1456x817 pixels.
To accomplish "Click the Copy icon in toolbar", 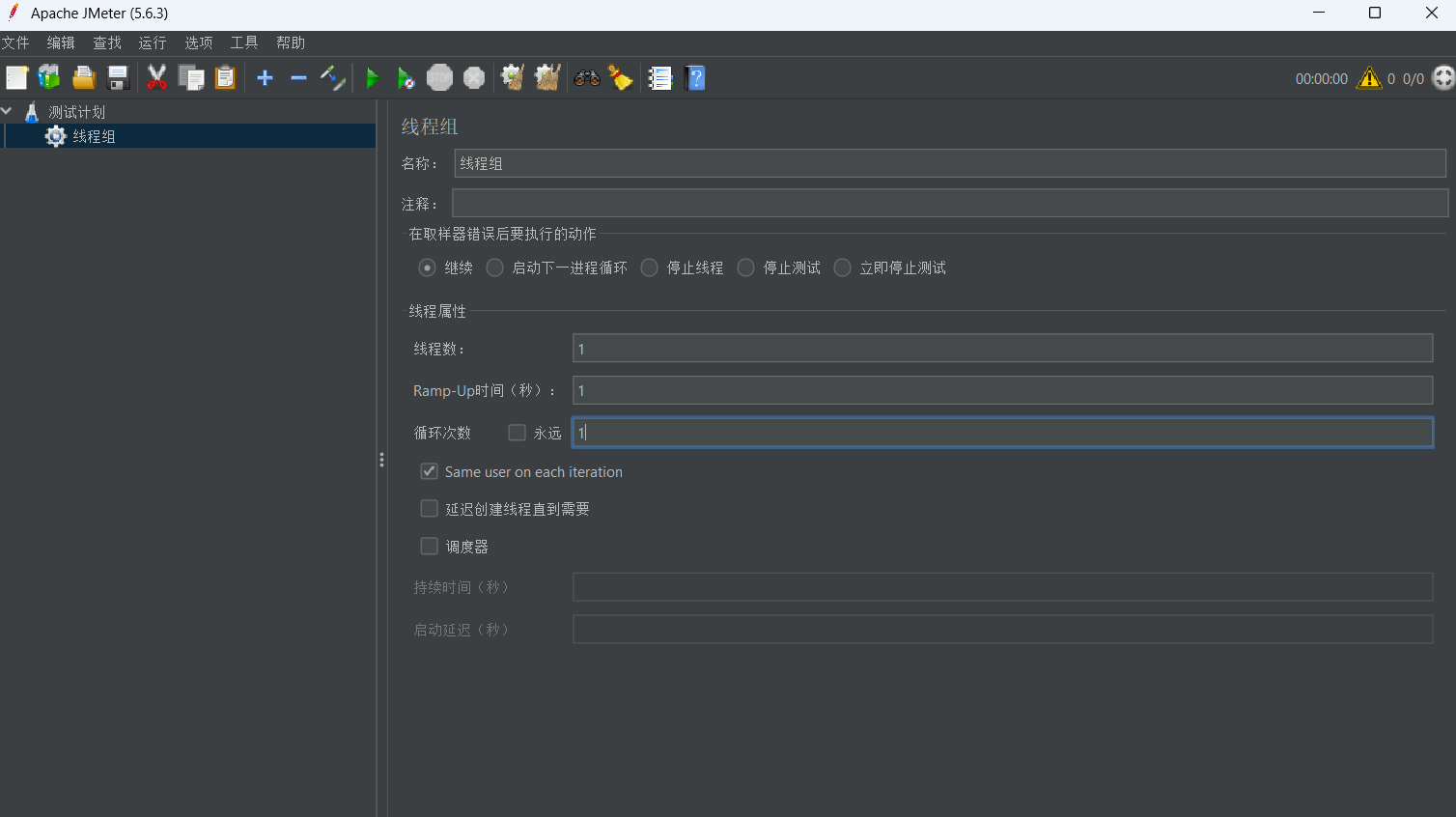I will coord(191,78).
